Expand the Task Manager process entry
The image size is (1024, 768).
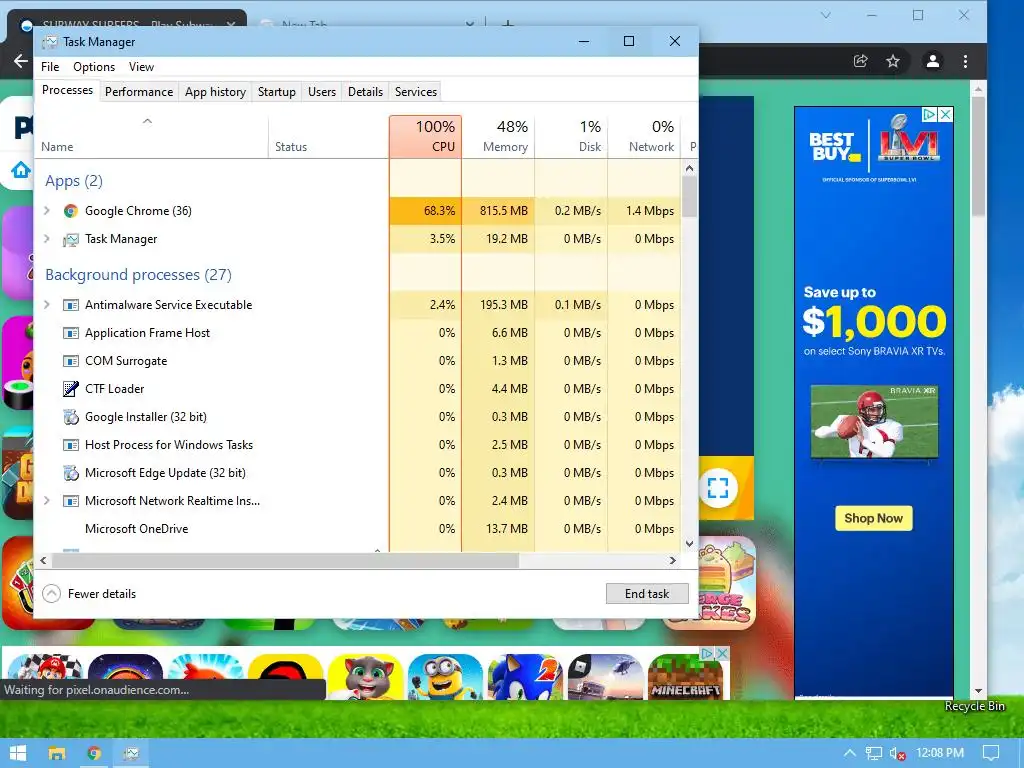tap(46, 238)
